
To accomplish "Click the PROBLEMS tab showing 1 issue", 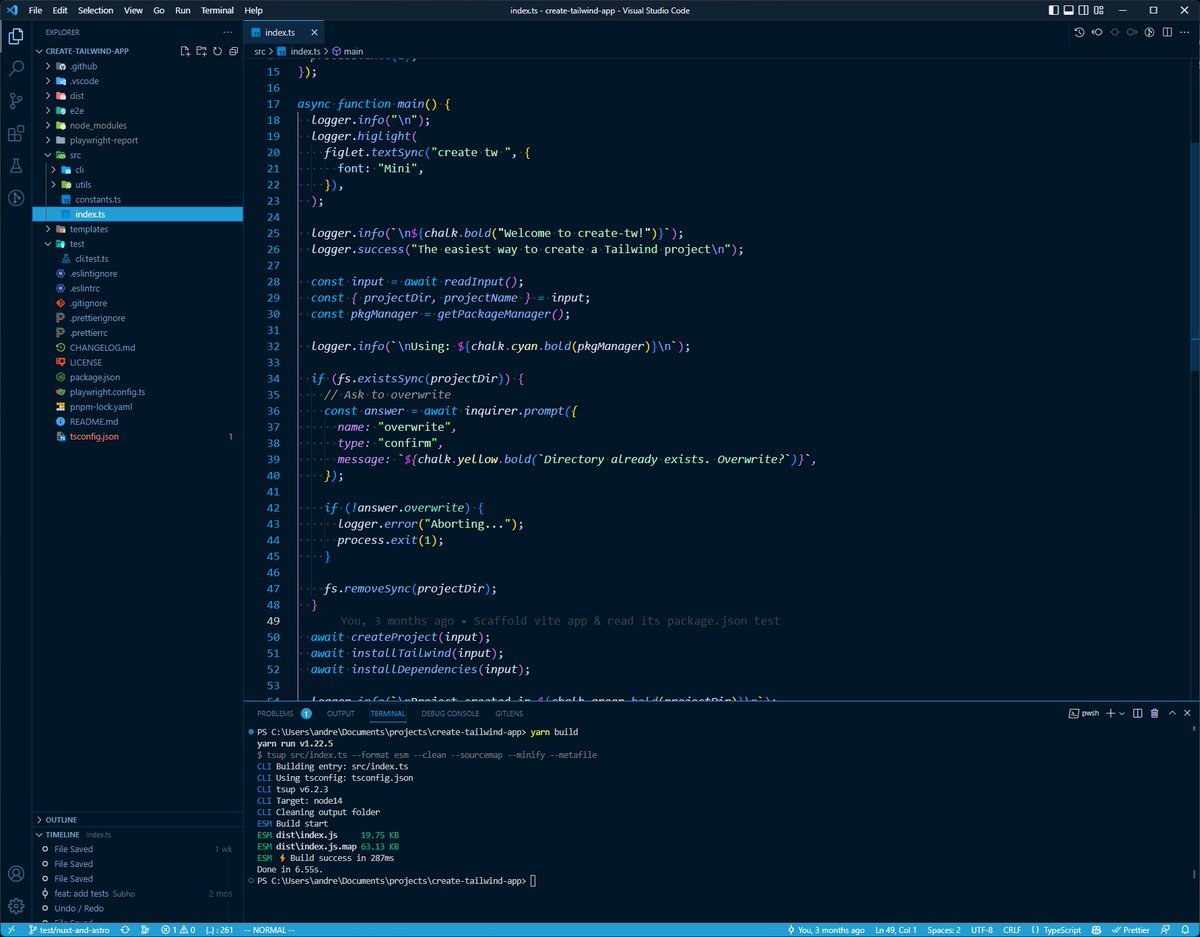I will click(x=275, y=713).
